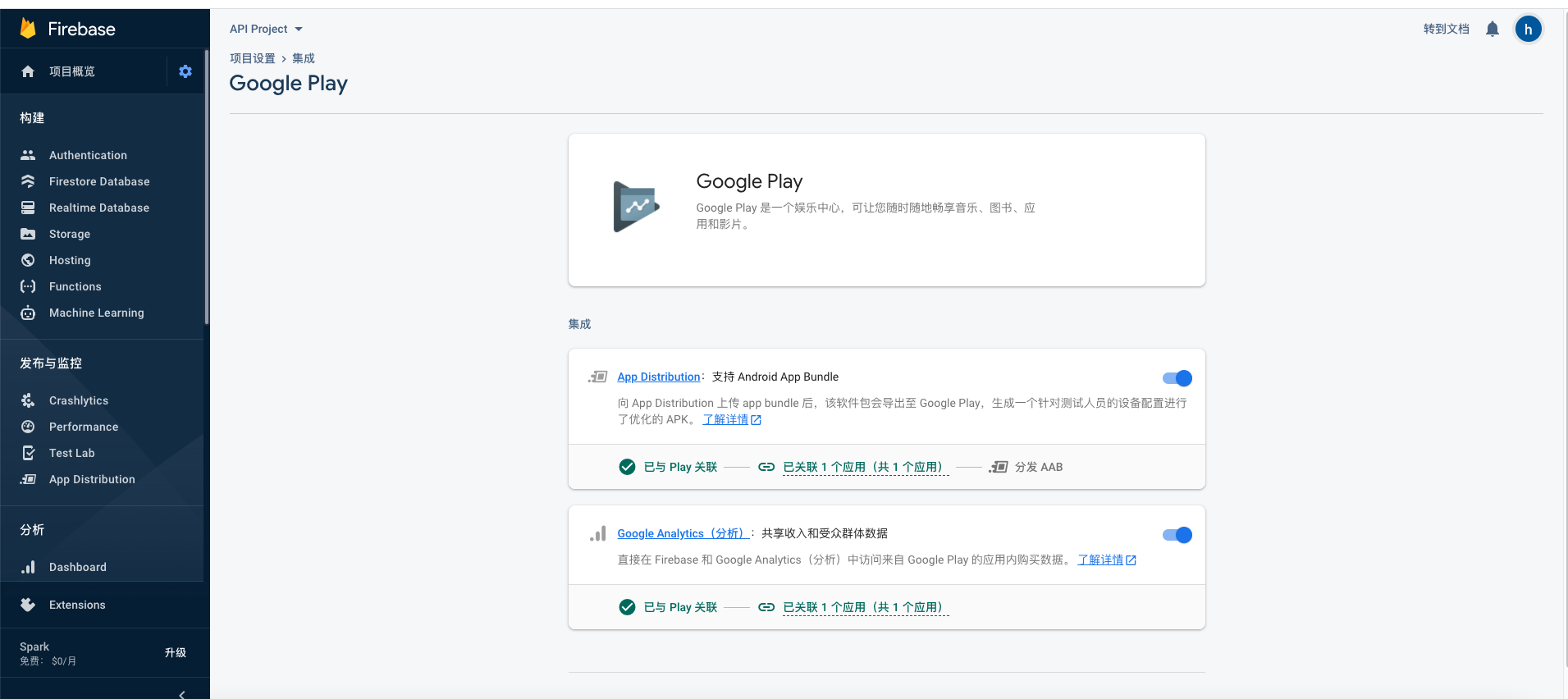
Task: Click the Functions brackets icon
Action: coord(28,286)
